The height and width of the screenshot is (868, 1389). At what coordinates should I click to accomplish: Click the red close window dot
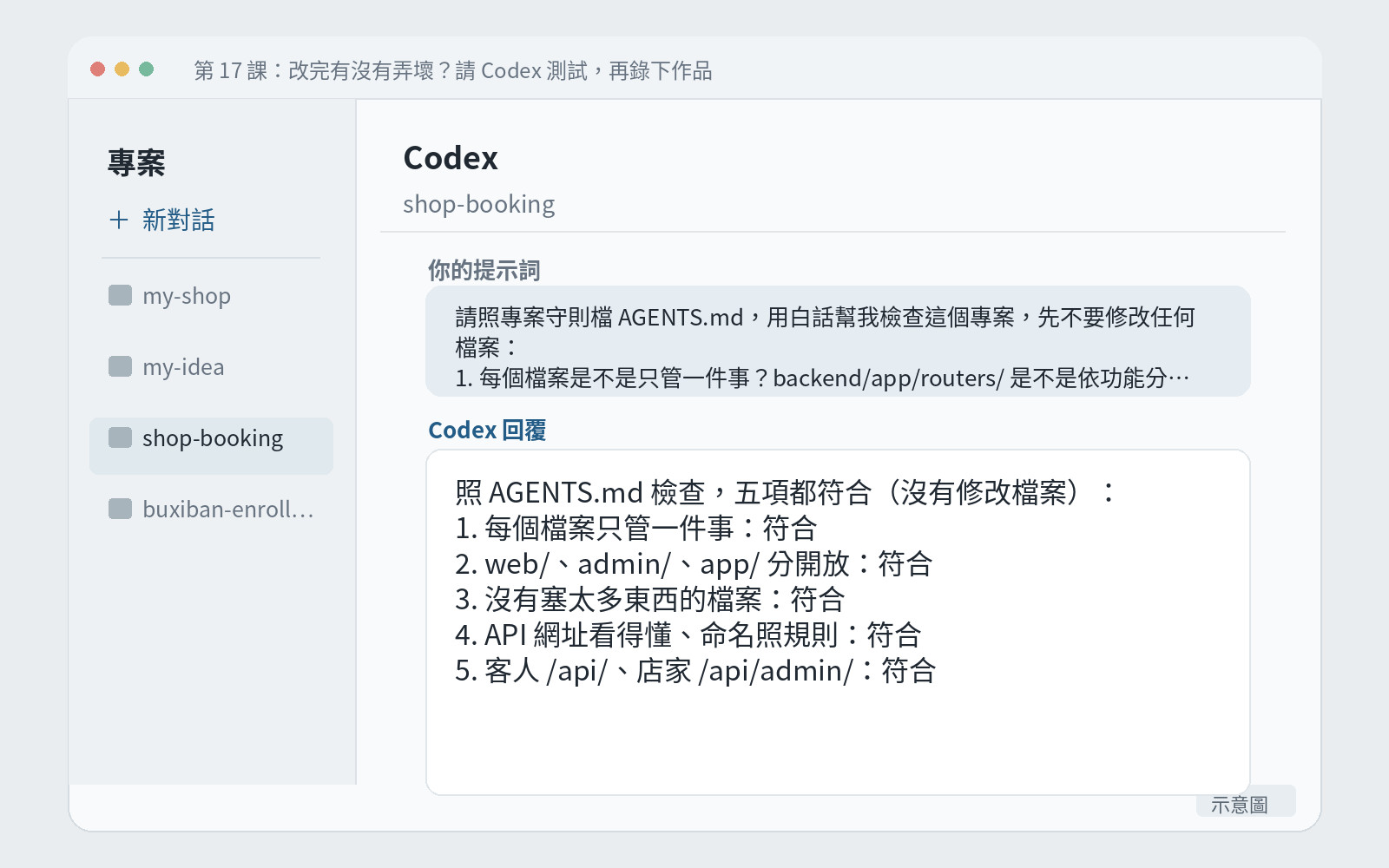click(98, 69)
